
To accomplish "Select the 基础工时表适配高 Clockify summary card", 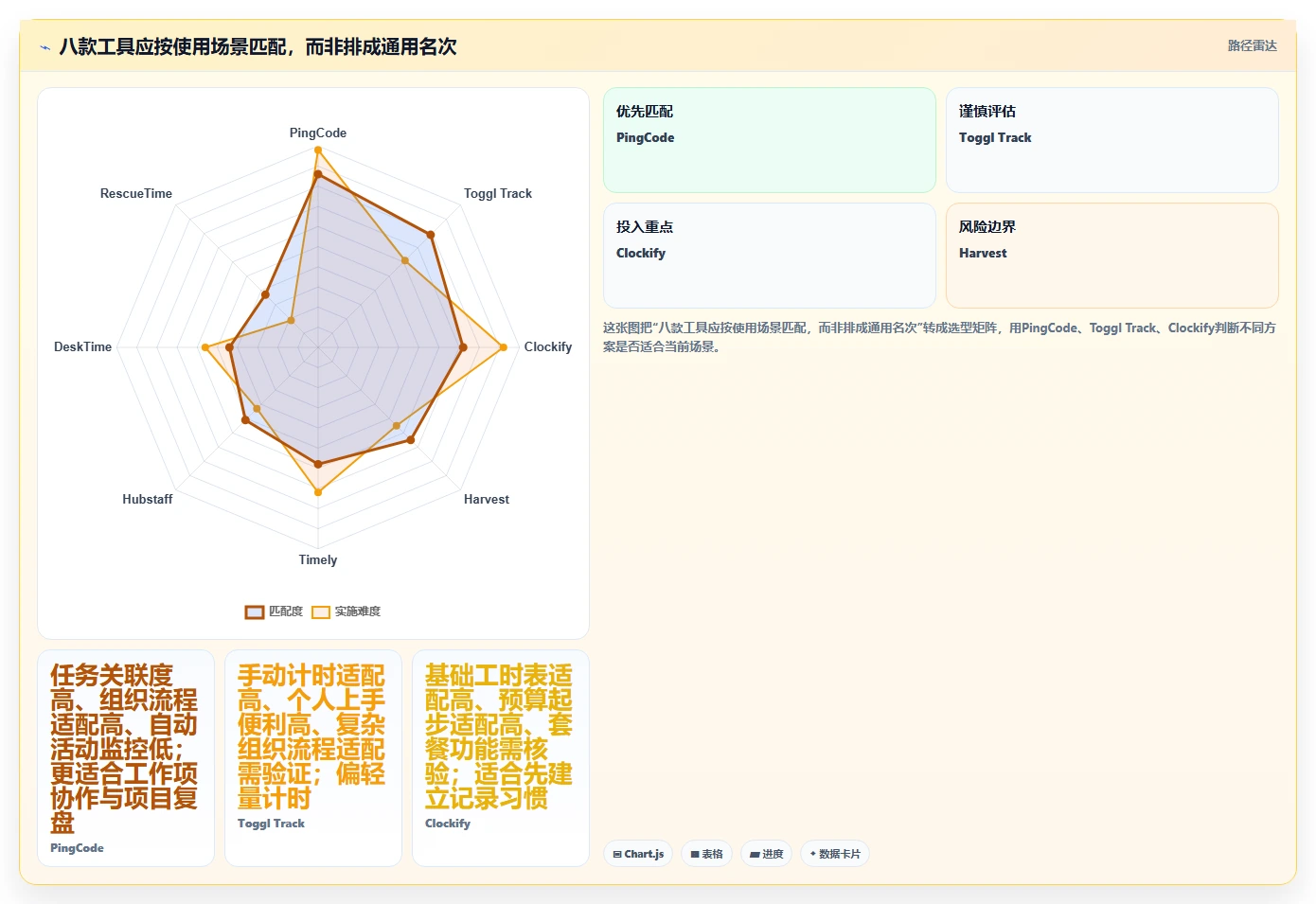I will (x=501, y=758).
